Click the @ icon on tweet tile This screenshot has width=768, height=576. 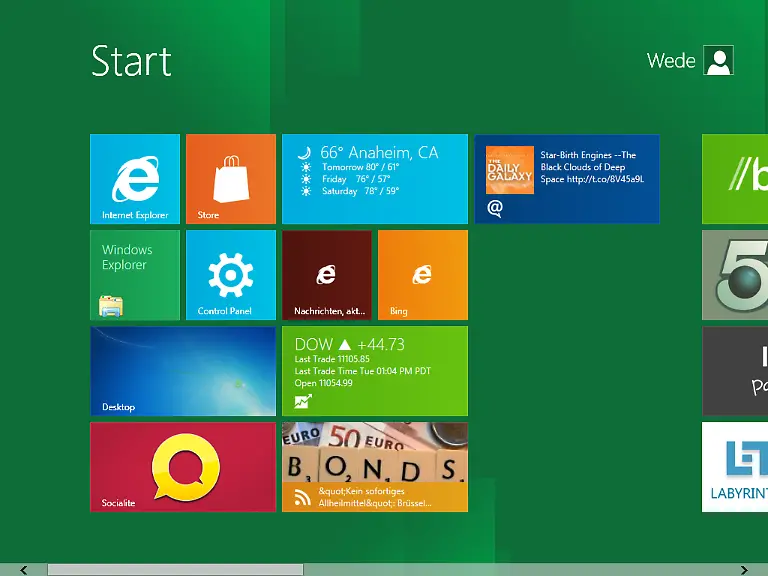[495, 209]
